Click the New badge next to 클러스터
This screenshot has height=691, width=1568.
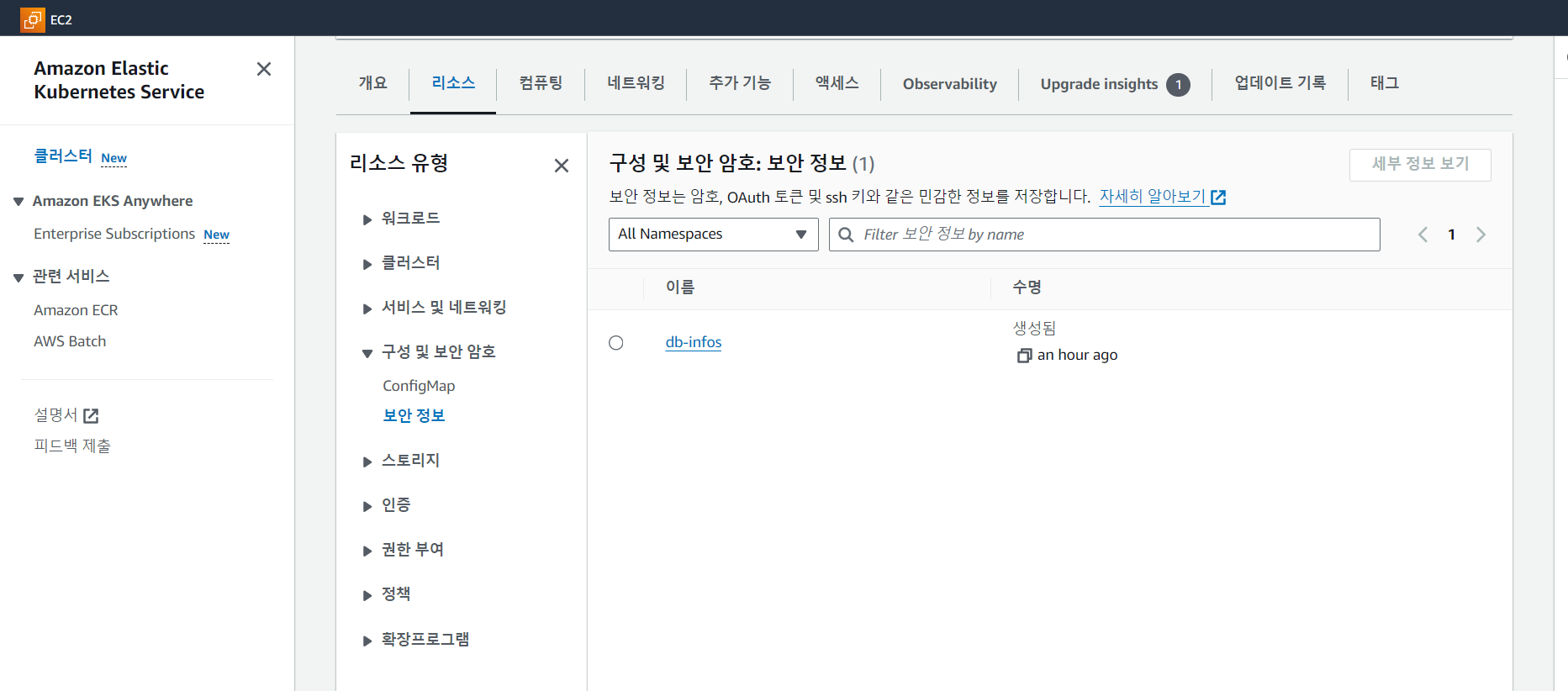tap(114, 158)
